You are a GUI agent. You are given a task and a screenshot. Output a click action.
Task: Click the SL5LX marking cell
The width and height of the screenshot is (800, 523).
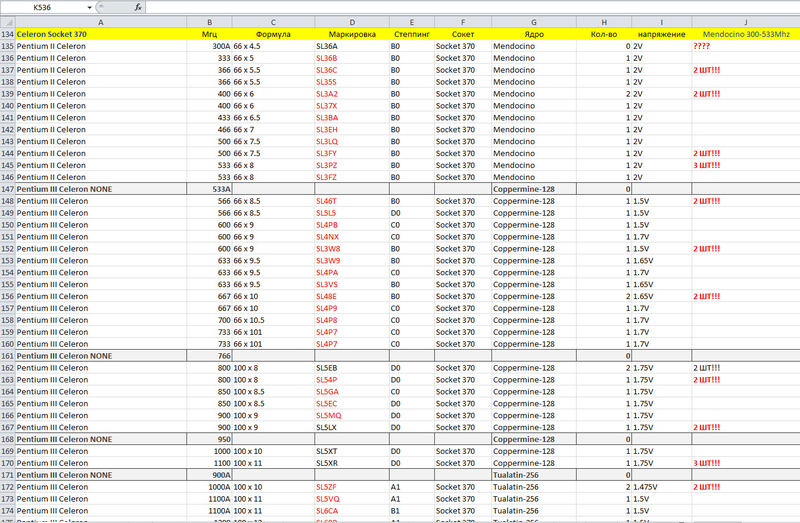[352, 428]
